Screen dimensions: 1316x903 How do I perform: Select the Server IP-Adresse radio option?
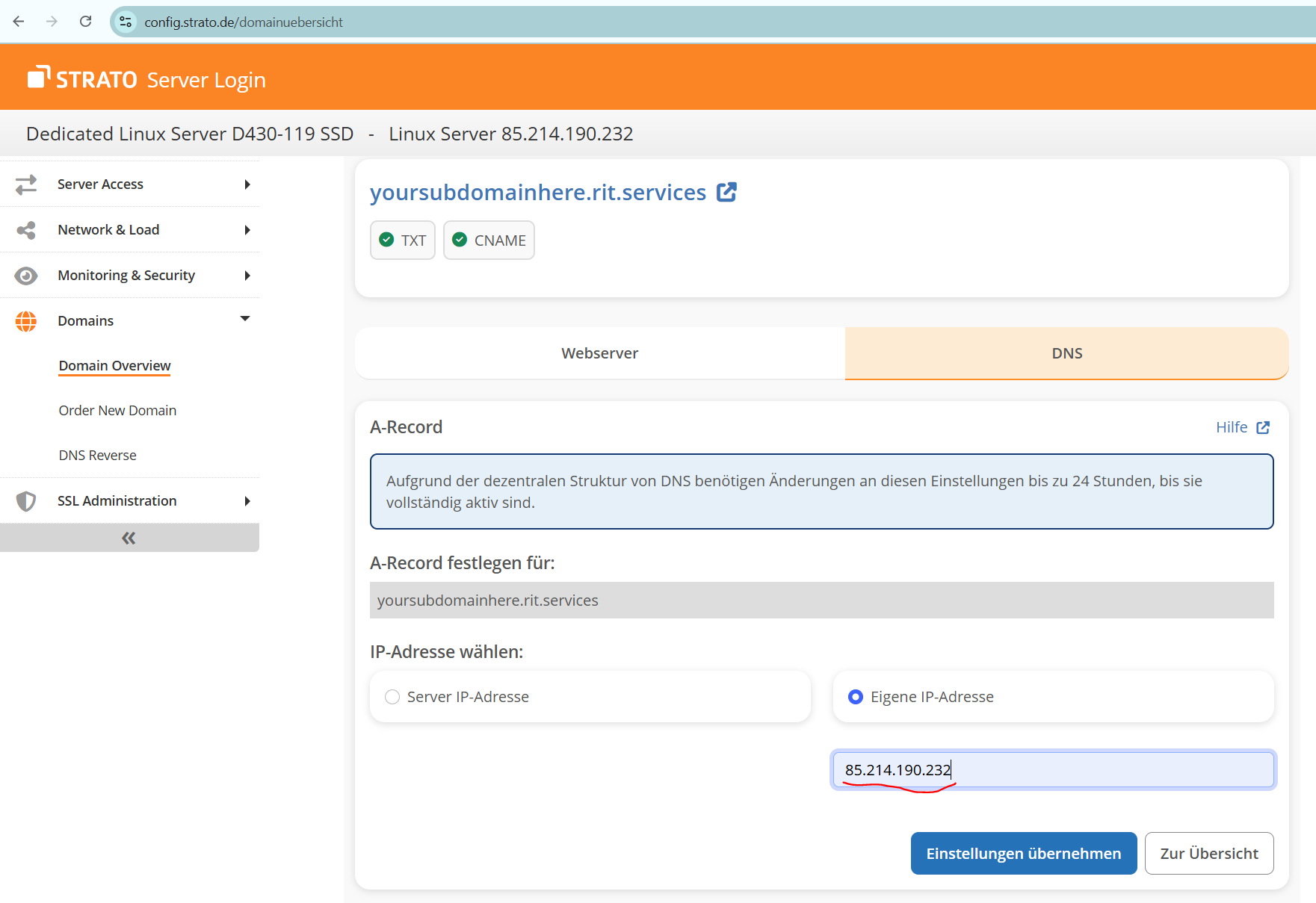point(392,697)
